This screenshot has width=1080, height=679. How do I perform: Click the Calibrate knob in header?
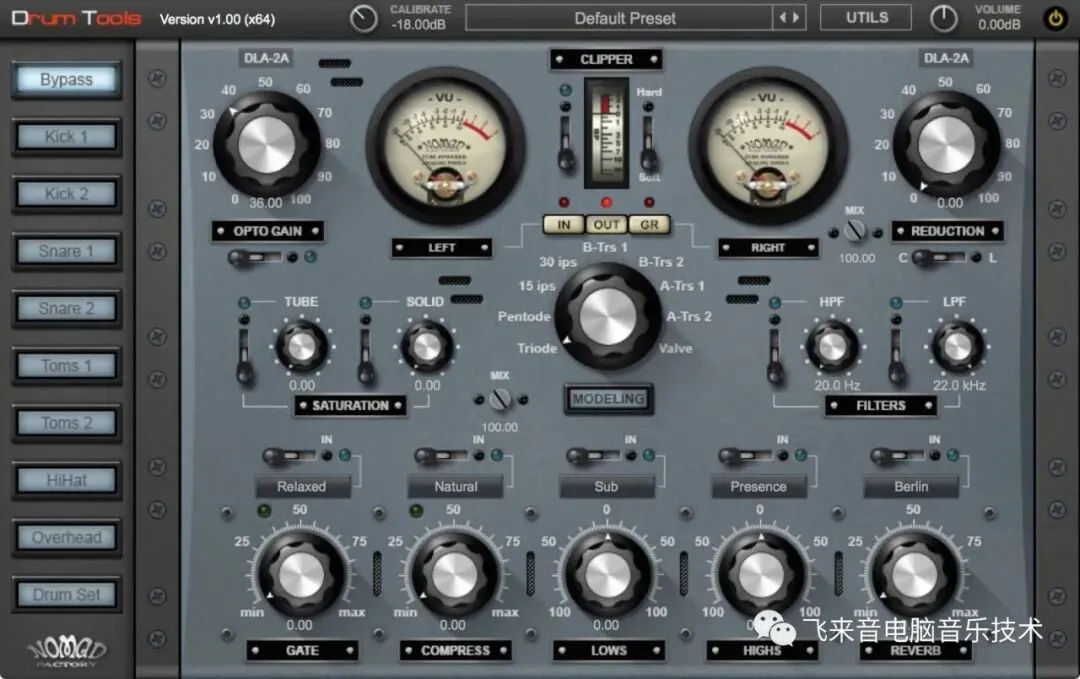pos(363,19)
